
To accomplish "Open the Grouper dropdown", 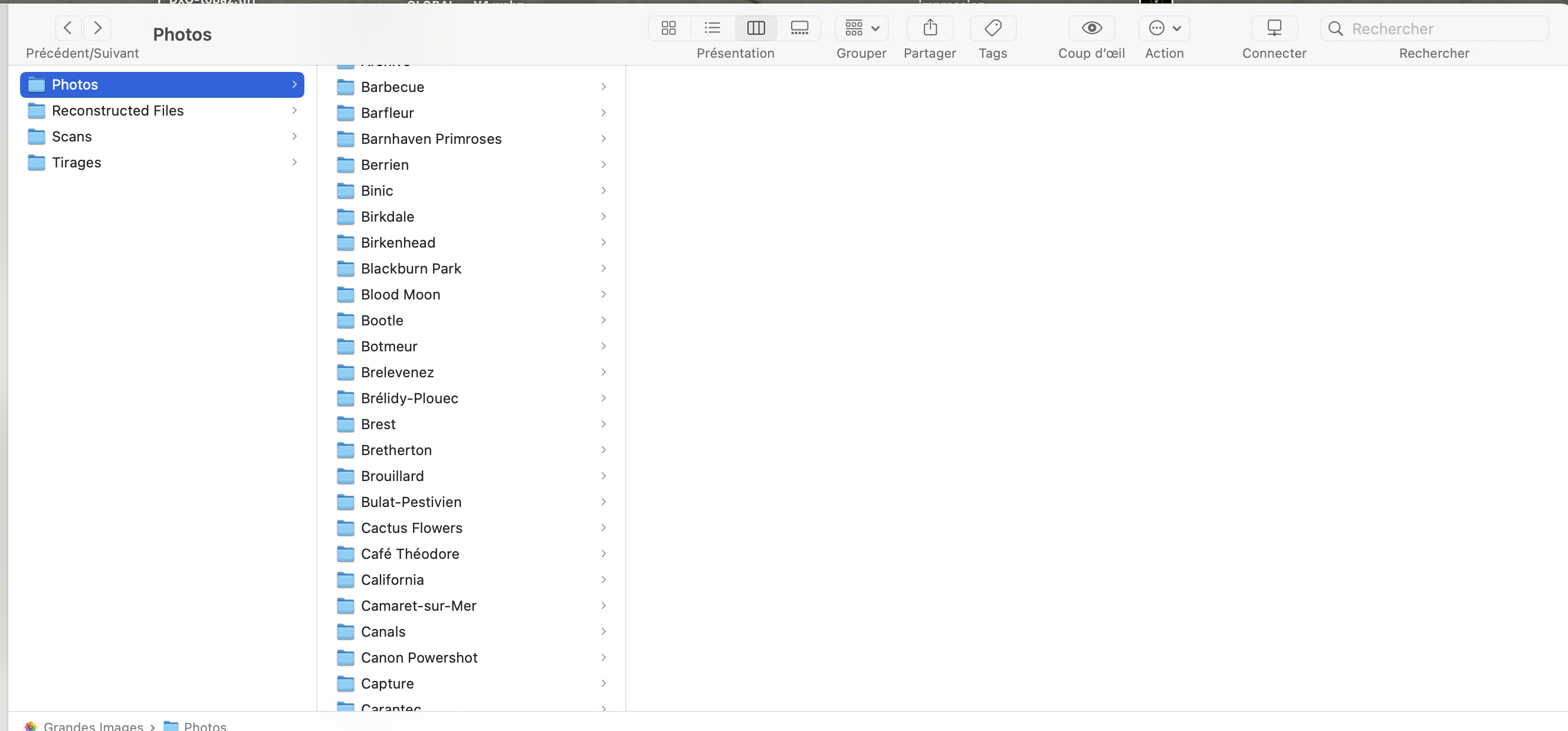I will pos(861,28).
